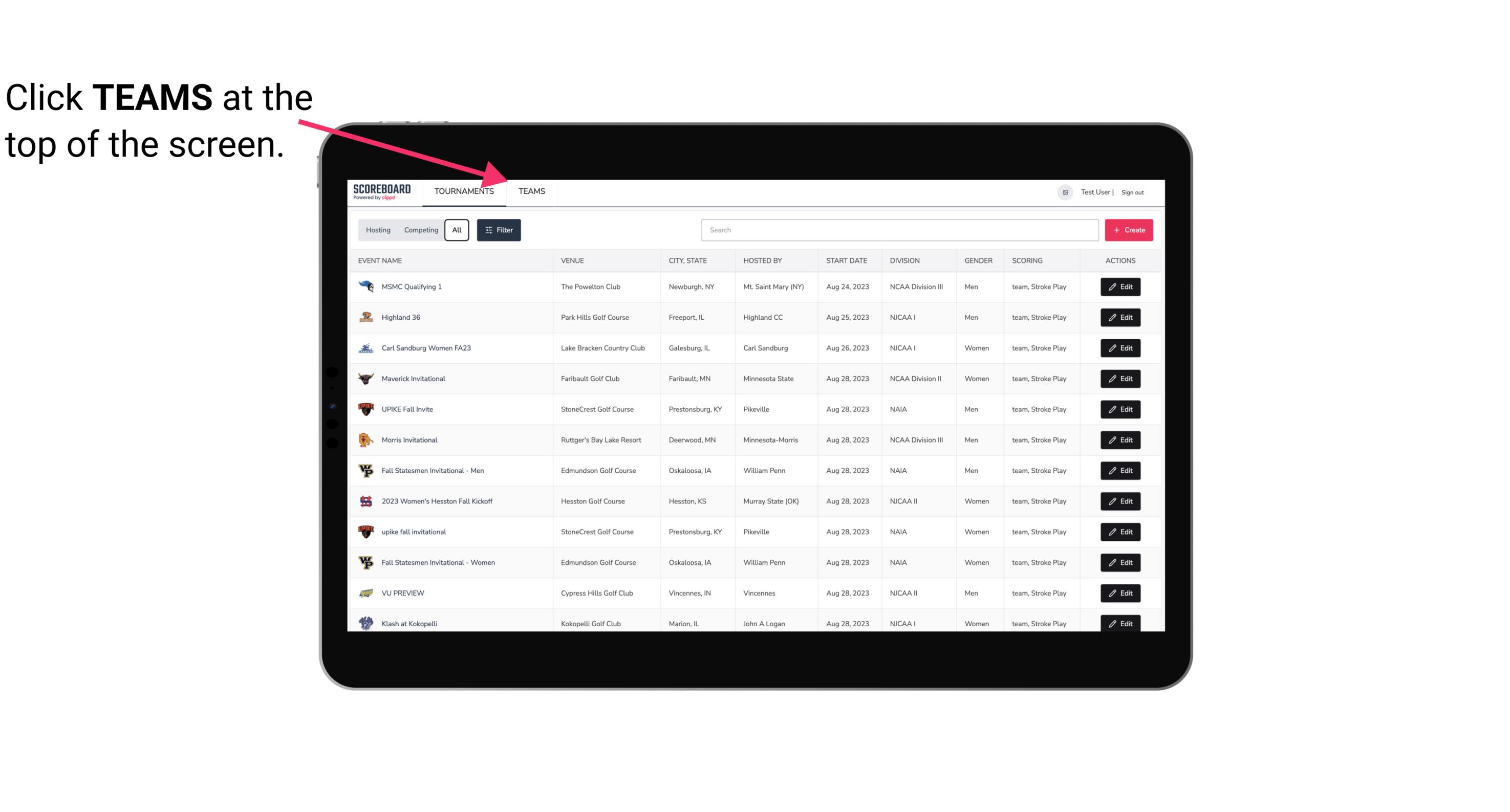Expand the DIVISION column header
Image resolution: width=1510 pixels, height=812 pixels.
905,260
